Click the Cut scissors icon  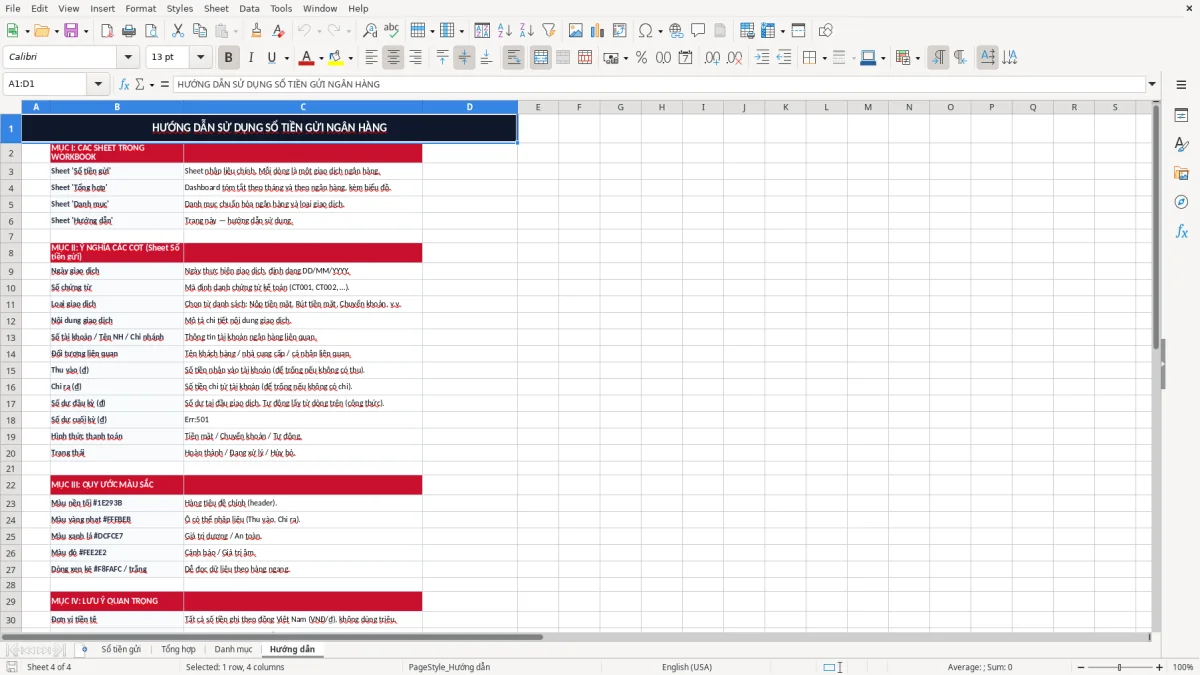pyautogui.click(x=178, y=31)
